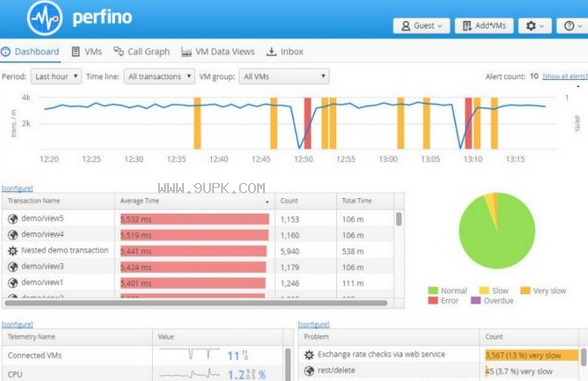Open the Inbox tab
This screenshot has height=381, width=588.
click(285, 52)
